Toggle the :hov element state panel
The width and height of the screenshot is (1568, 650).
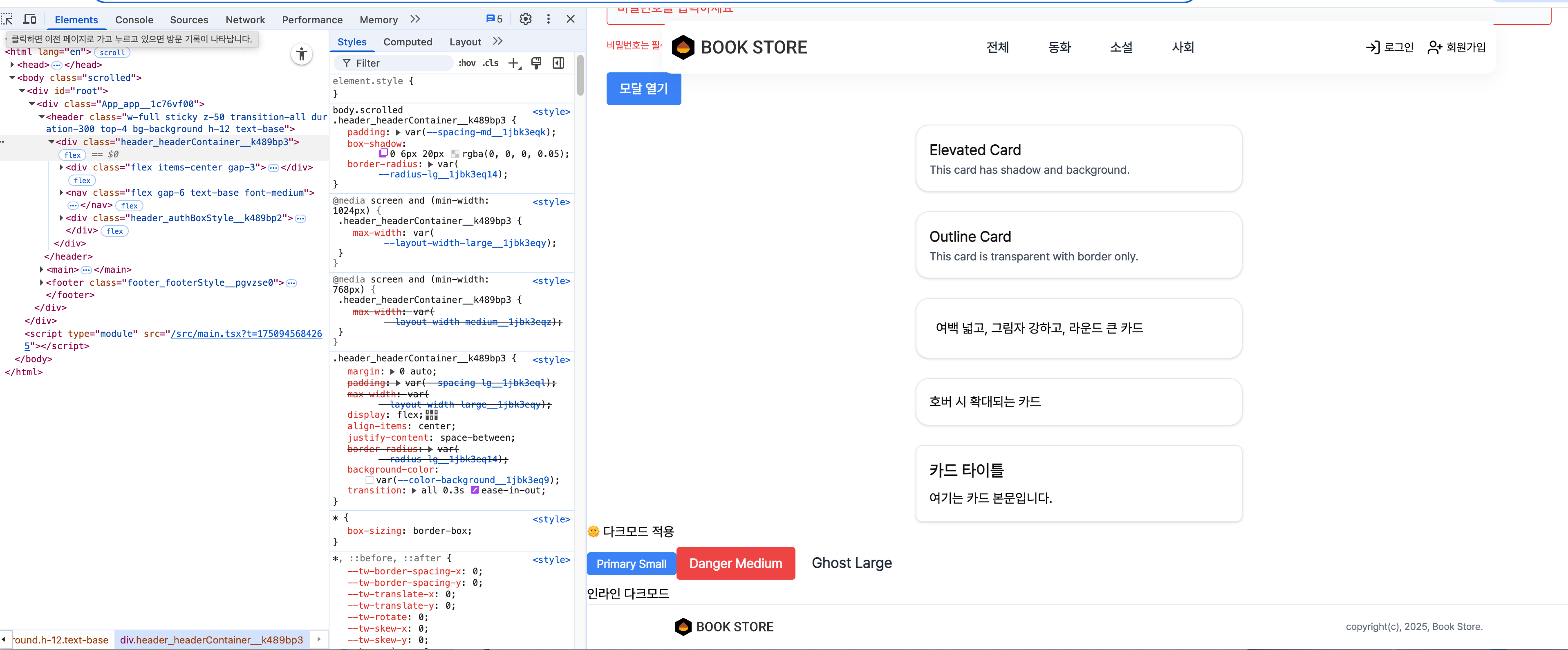pyautogui.click(x=468, y=63)
